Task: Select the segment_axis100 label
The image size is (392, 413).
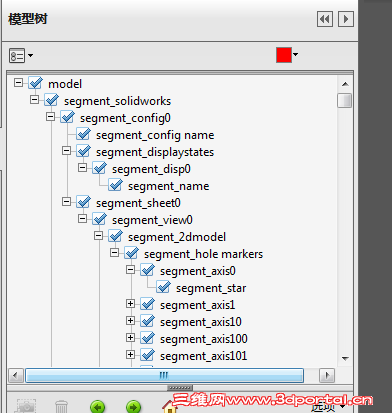Action: pos(204,339)
